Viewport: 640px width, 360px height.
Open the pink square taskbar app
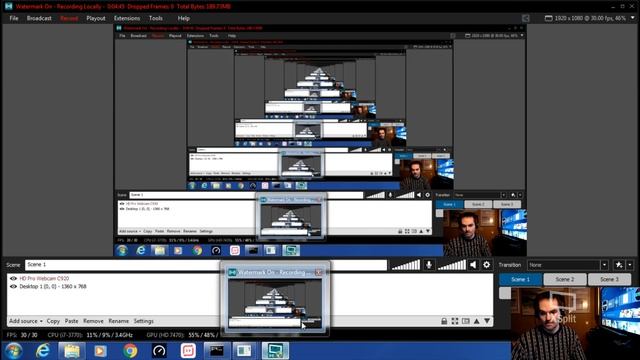(188, 351)
